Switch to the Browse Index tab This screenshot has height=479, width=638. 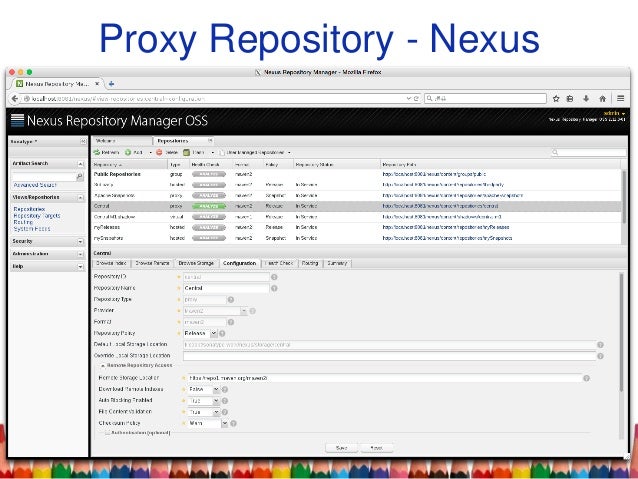point(111,263)
